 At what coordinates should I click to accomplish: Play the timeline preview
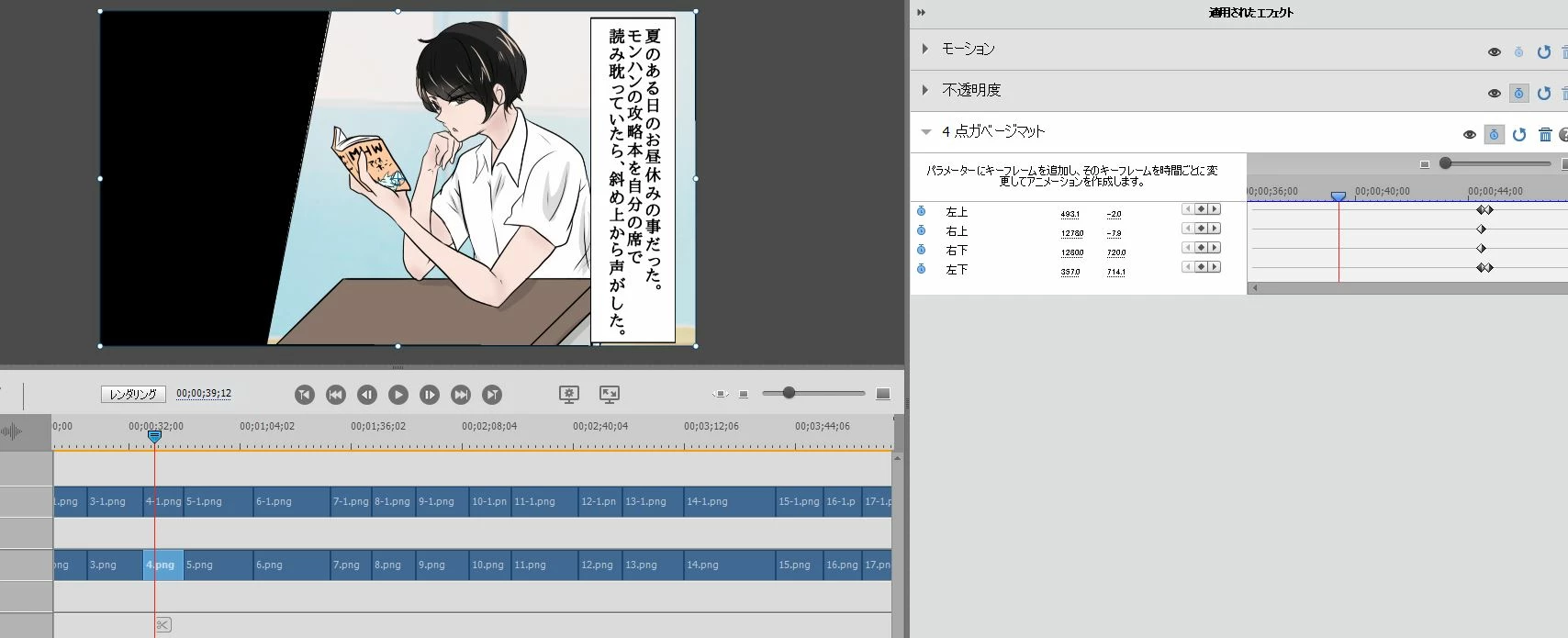tap(398, 395)
